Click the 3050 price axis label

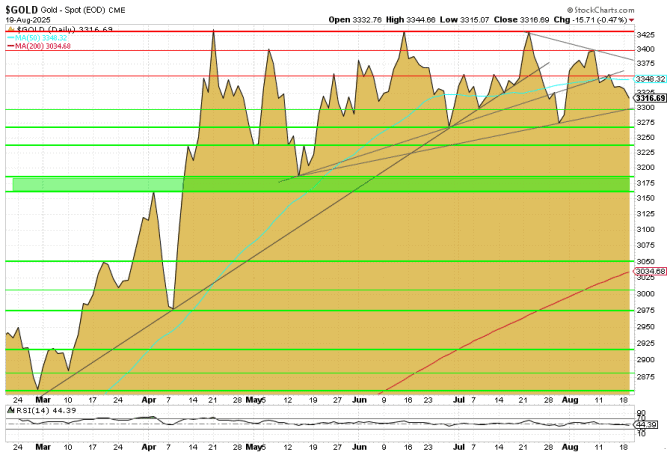(645, 261)
